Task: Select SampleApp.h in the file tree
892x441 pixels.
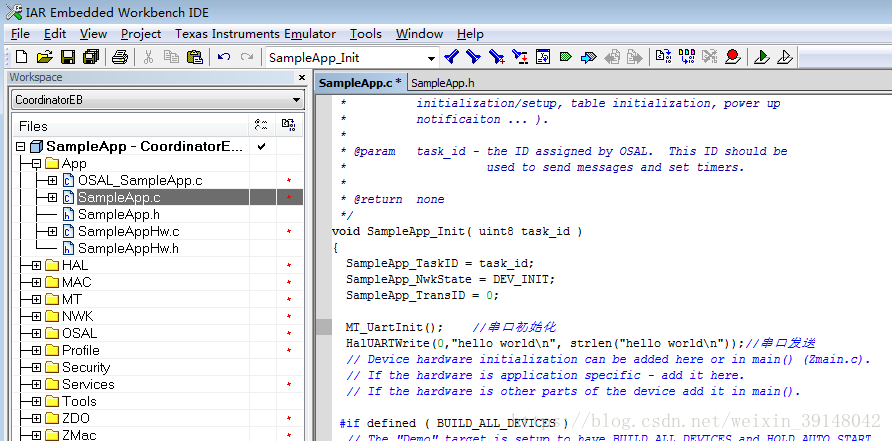Action: click(119, 215)
